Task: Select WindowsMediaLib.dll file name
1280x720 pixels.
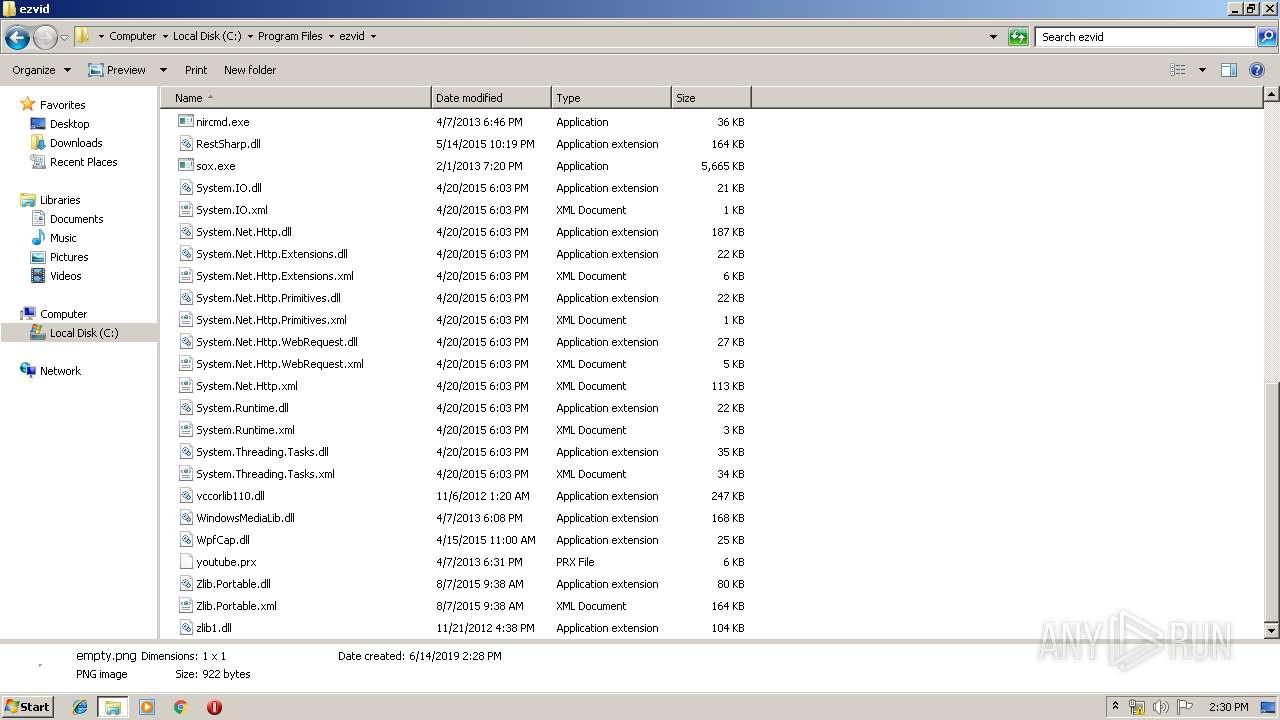Action: pyautogui.click(x=245, y=518)
